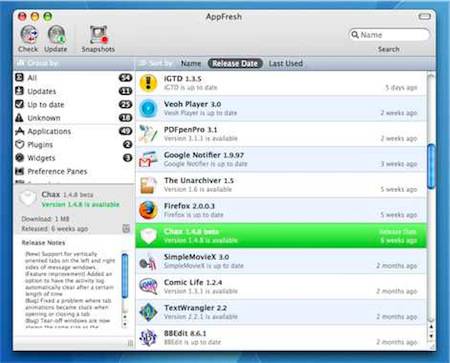Select the Updates group label

(x=42, y=91)
